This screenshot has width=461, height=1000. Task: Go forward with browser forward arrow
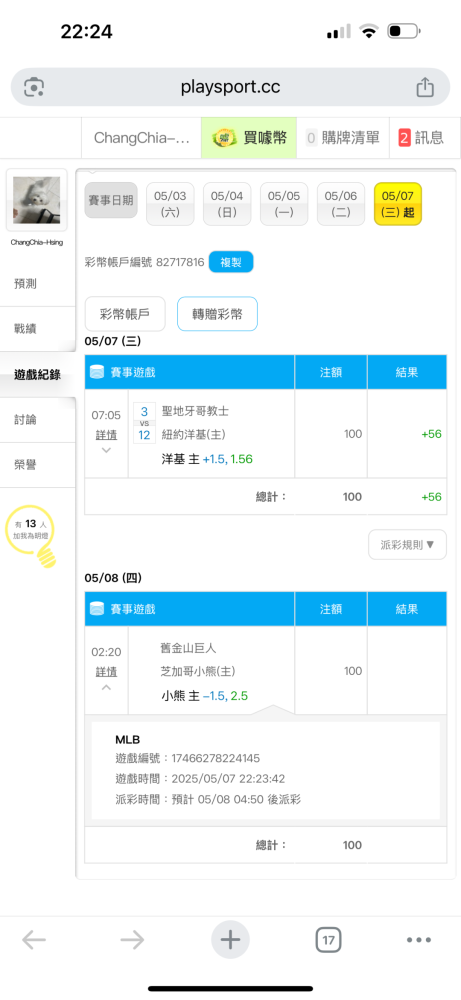point(132,939)
